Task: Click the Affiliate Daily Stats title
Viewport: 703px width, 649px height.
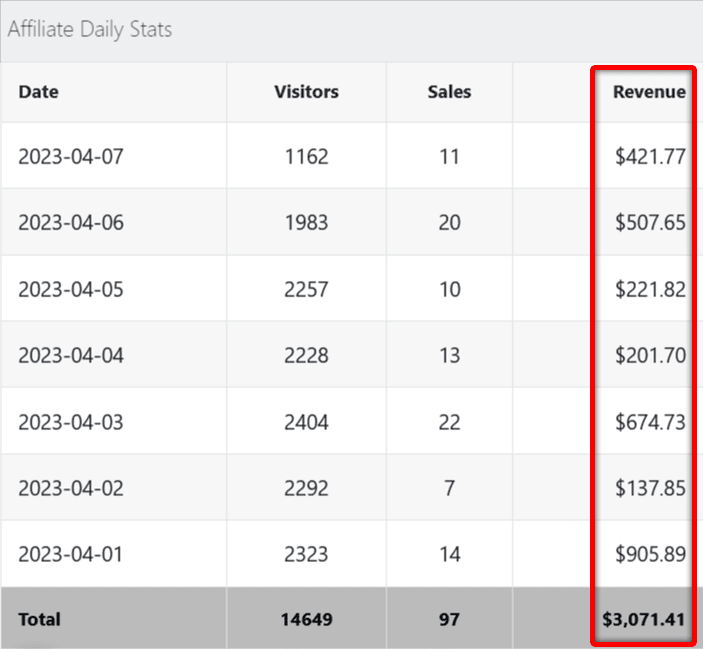Action: 90,30
